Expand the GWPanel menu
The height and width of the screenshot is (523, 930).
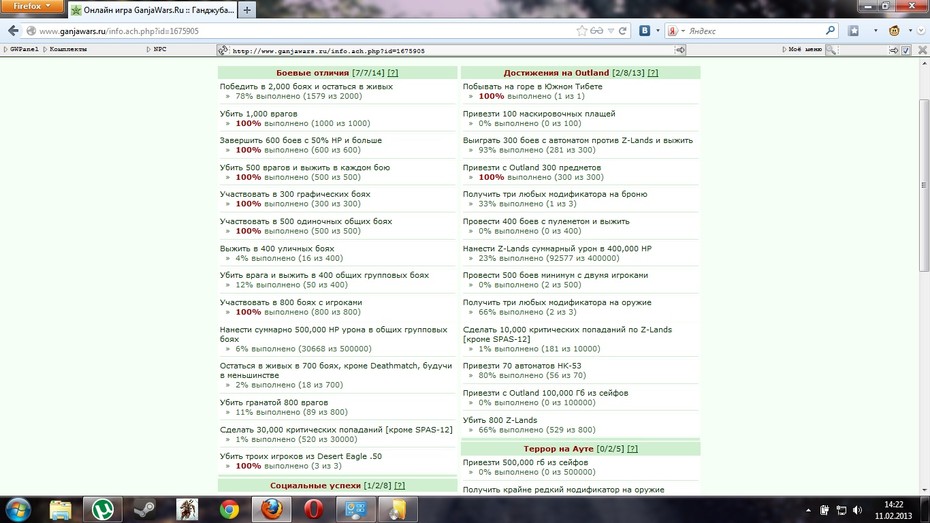coord(21,49)
